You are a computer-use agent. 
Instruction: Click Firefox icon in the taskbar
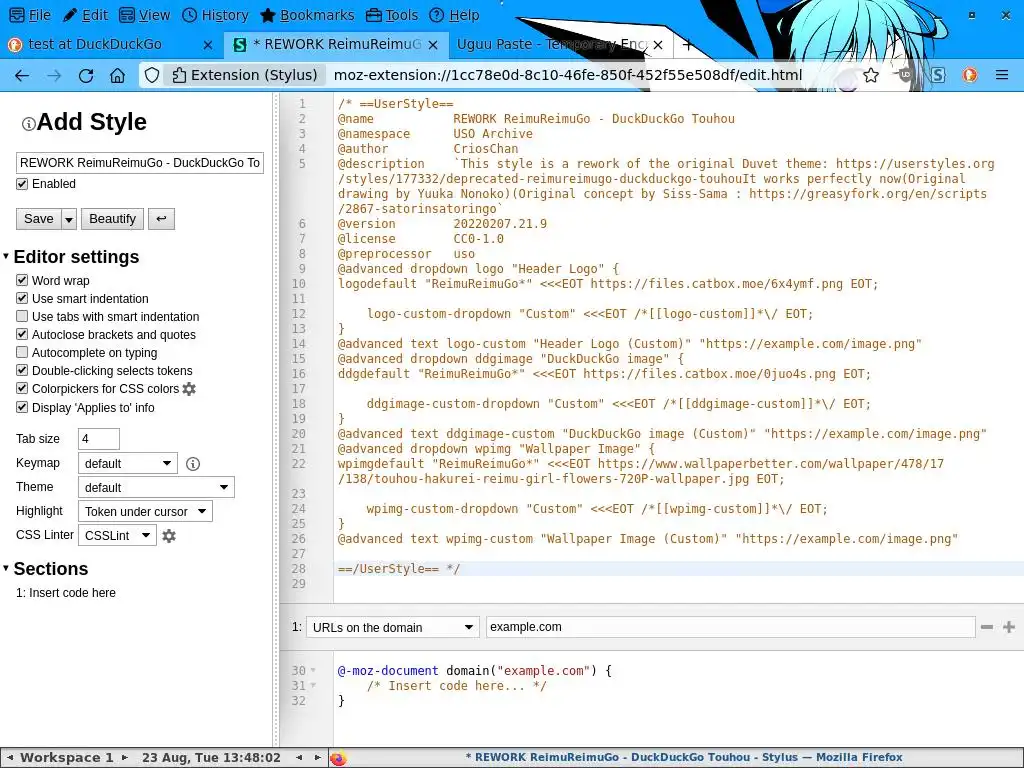coord(338,758)
